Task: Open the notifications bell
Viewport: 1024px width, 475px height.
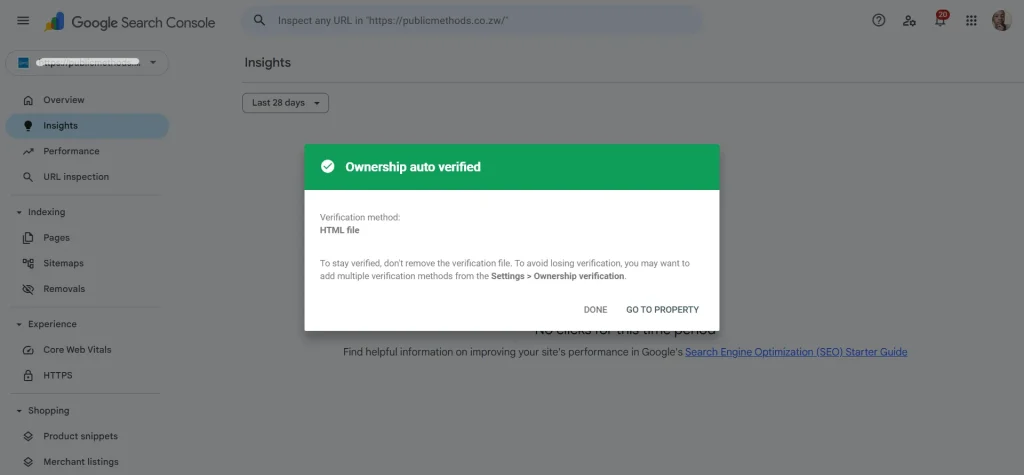Action: [940, 21]
